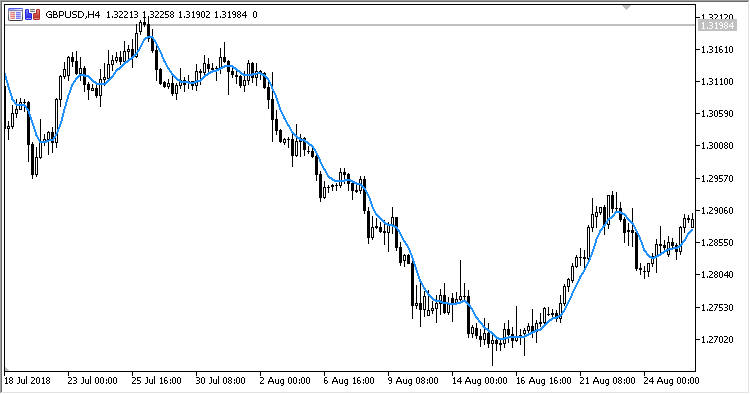
Task: Click the 2 Aug 00:00 time label
Action: click(285, 381)
